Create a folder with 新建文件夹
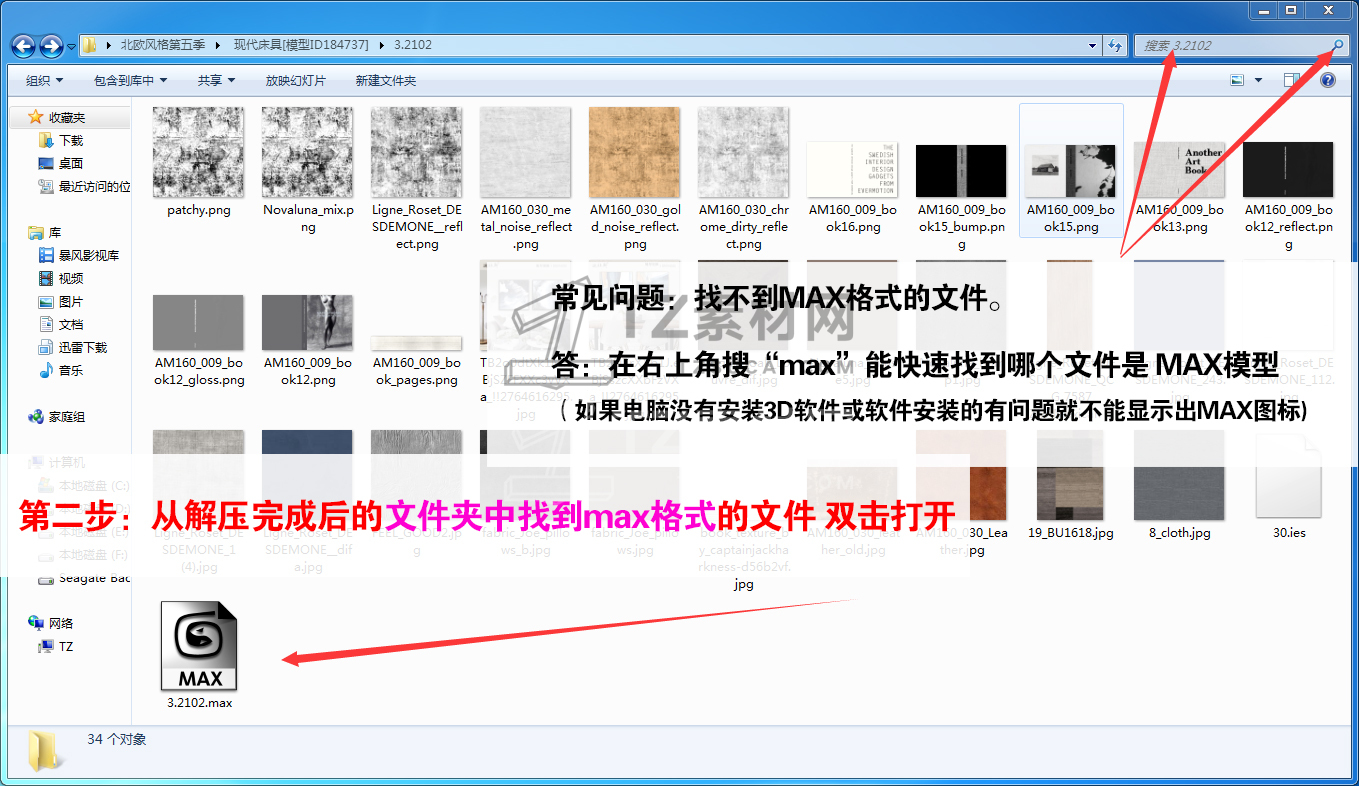Image resolution: width=1359 pixels, height=786 pixels. 385,80
